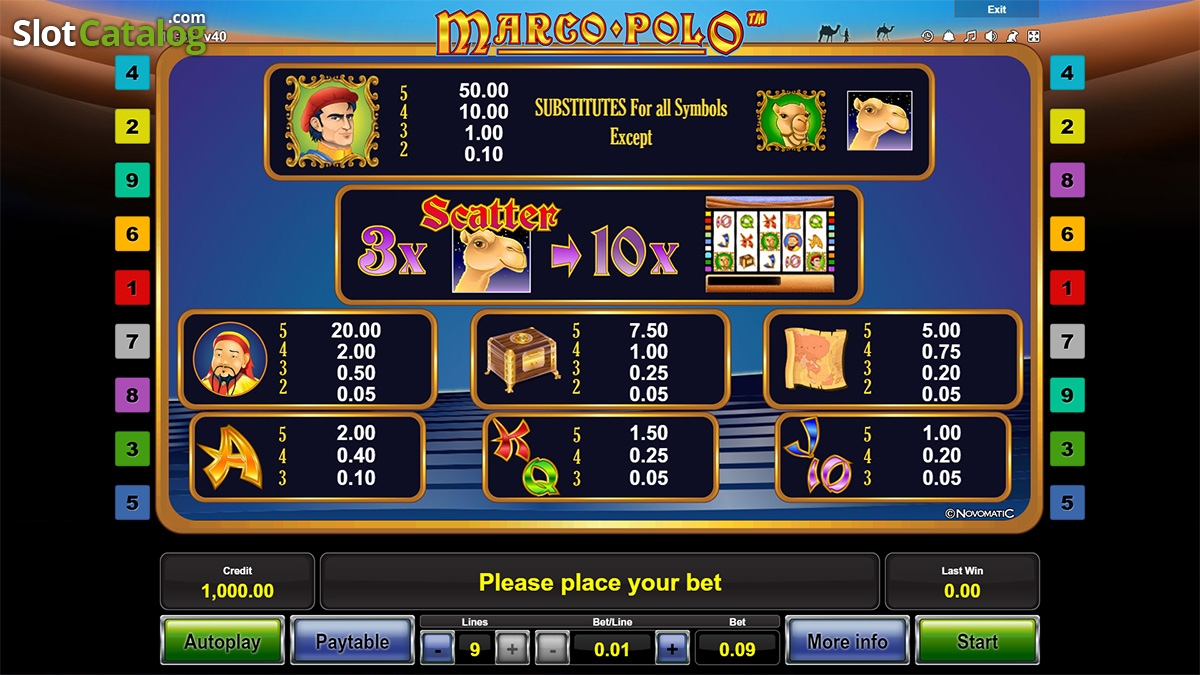Toggle the music note icon
Screen dimensions: 1200x675
click(969, 37)
